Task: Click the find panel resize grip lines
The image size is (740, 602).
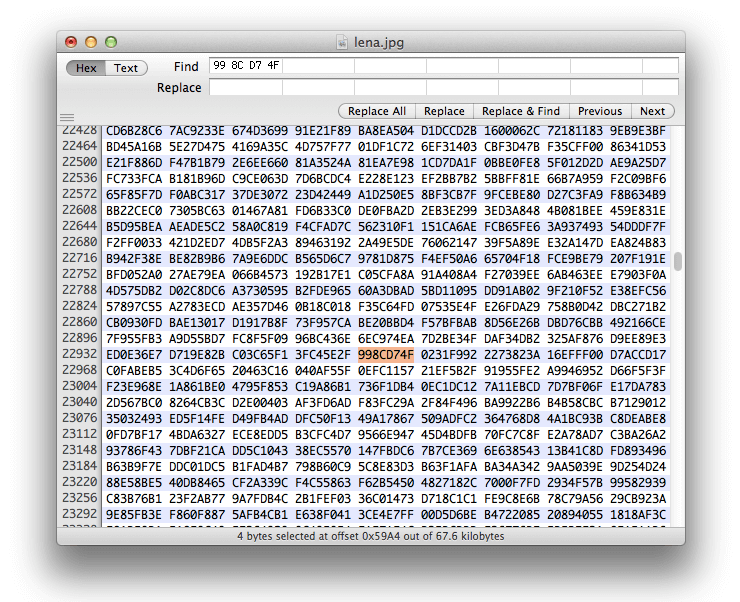Action: (x=67, y=117)
